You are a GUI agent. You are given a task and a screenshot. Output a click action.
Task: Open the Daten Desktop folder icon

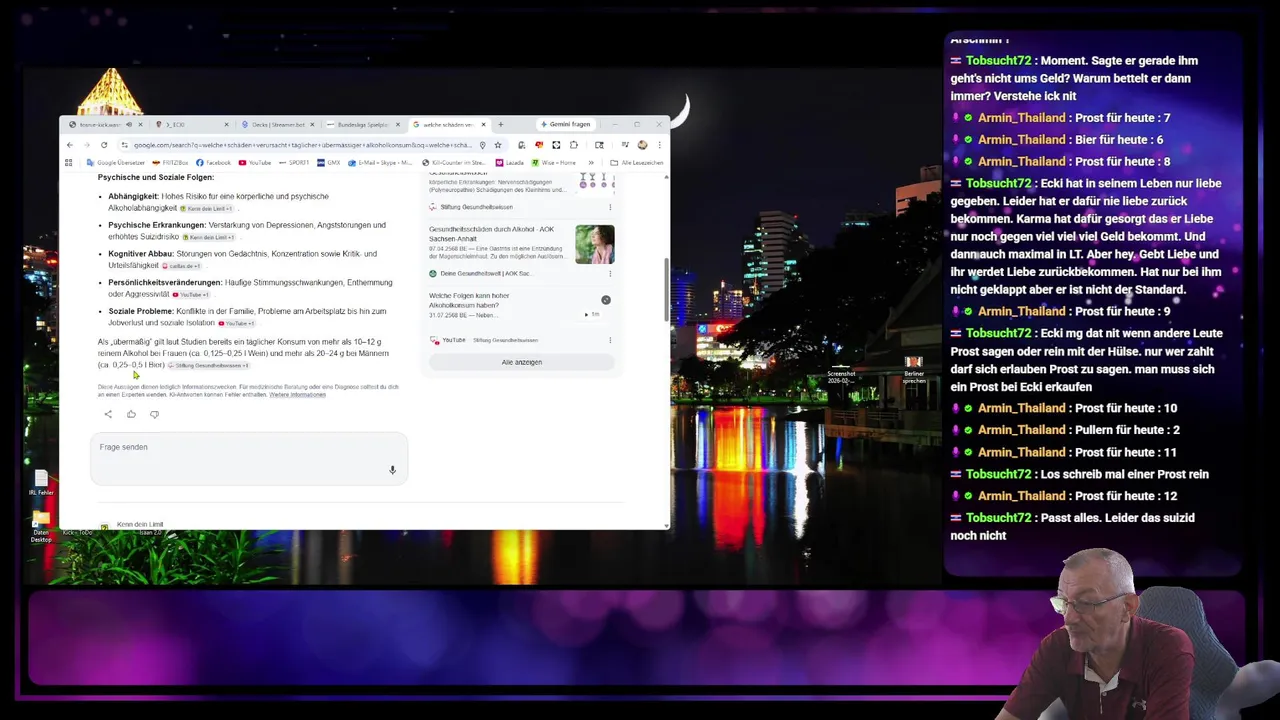pyautogui.click(x=41, y=526)
